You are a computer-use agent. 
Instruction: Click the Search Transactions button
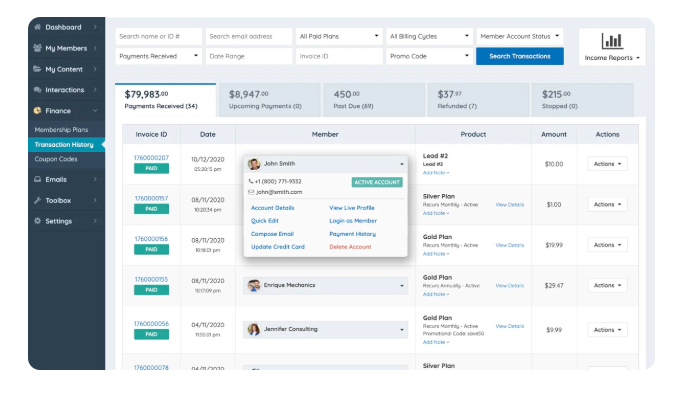tap(520, 56)
